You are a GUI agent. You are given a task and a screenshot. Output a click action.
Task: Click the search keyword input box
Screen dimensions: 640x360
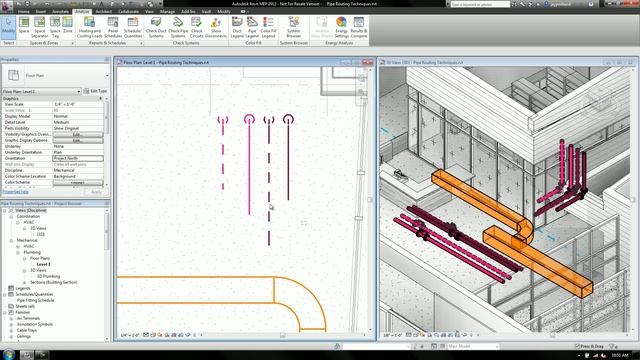click(480, 4)
